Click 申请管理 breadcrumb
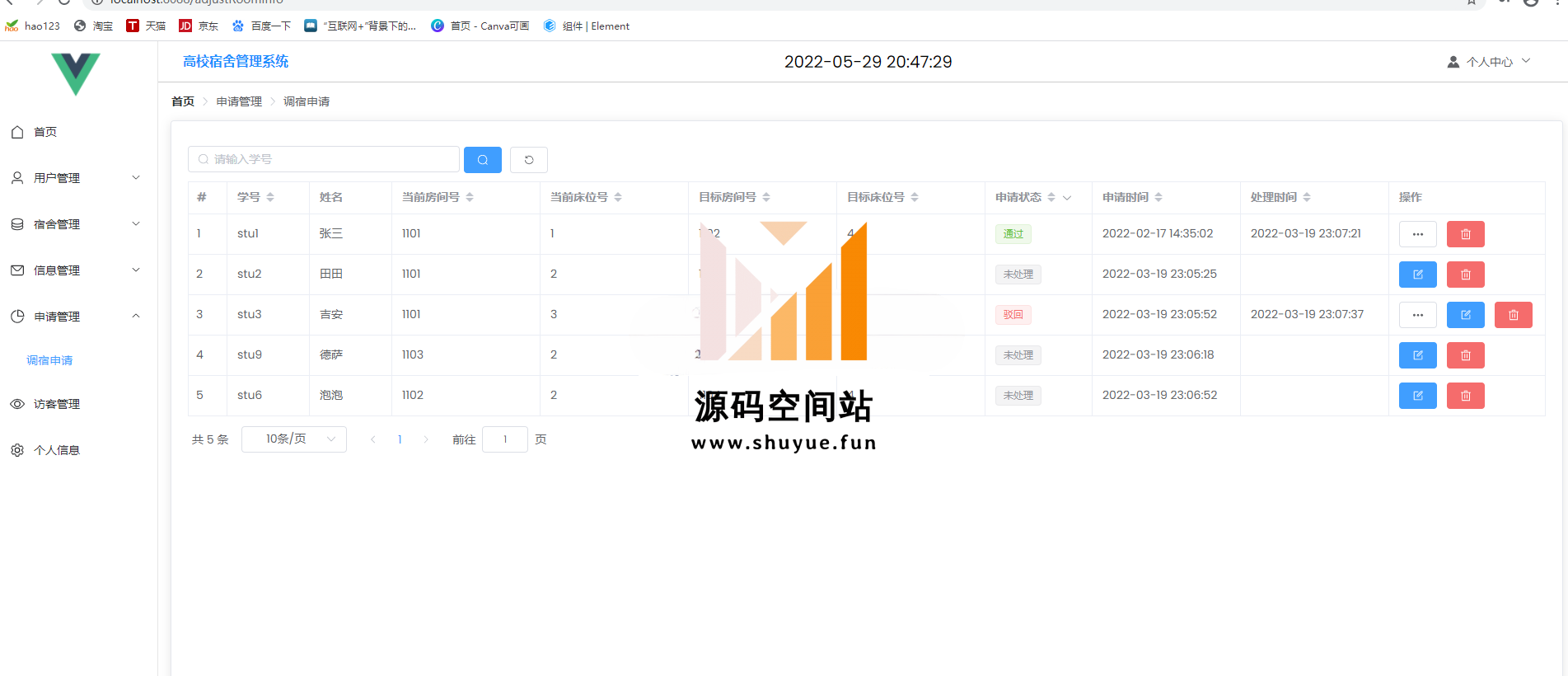 point(239,101)
